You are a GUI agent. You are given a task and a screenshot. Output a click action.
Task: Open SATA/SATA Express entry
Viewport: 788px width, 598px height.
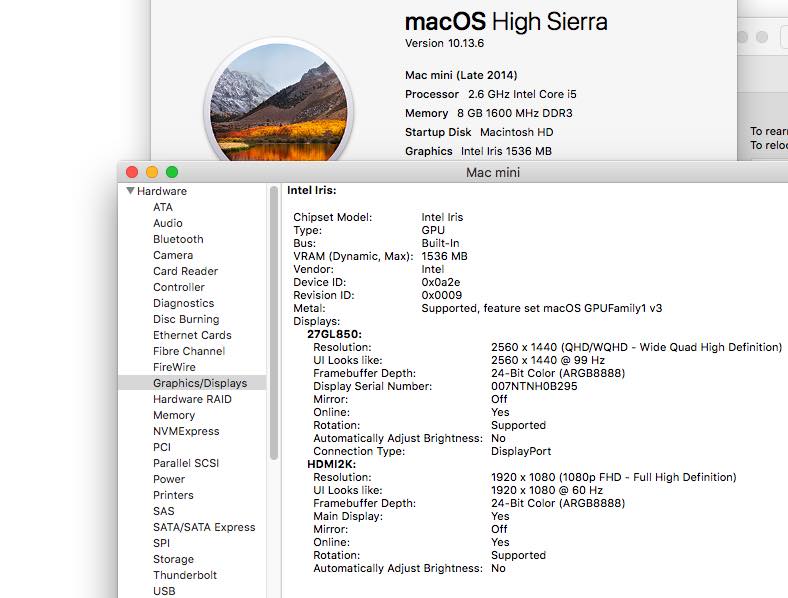pos(204,527)
